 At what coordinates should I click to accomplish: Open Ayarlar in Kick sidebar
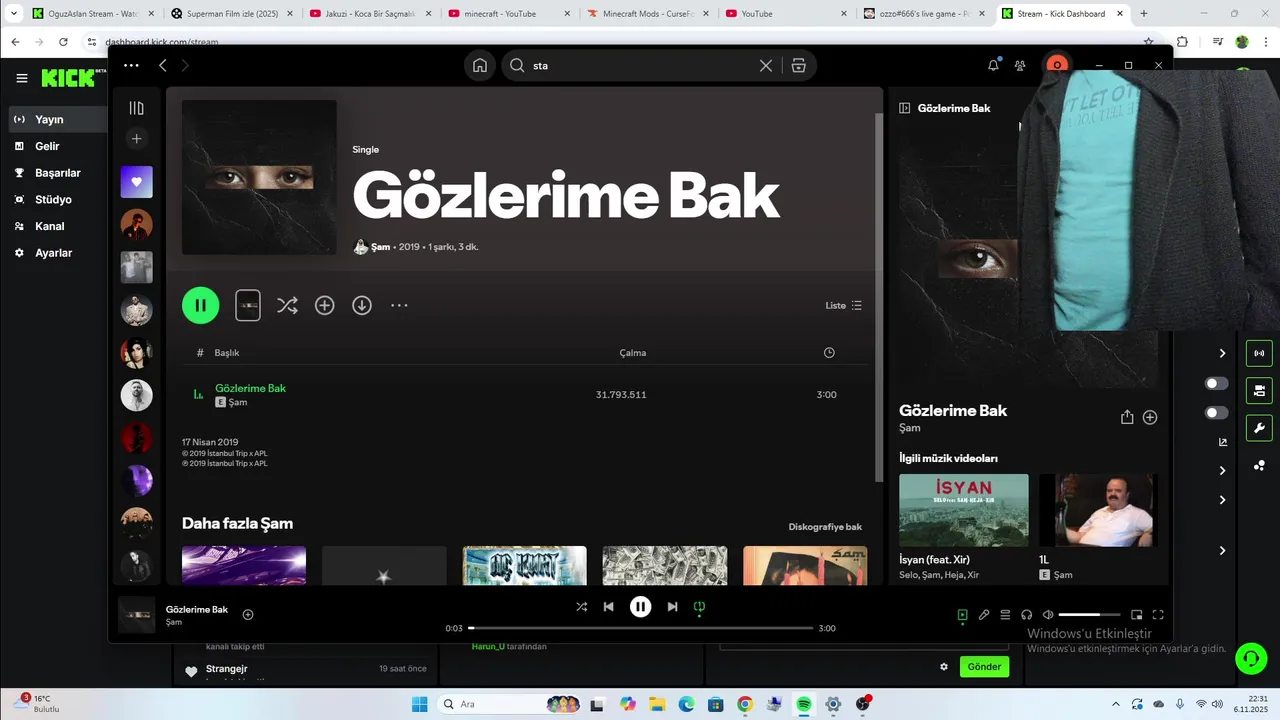click(55, 253)
